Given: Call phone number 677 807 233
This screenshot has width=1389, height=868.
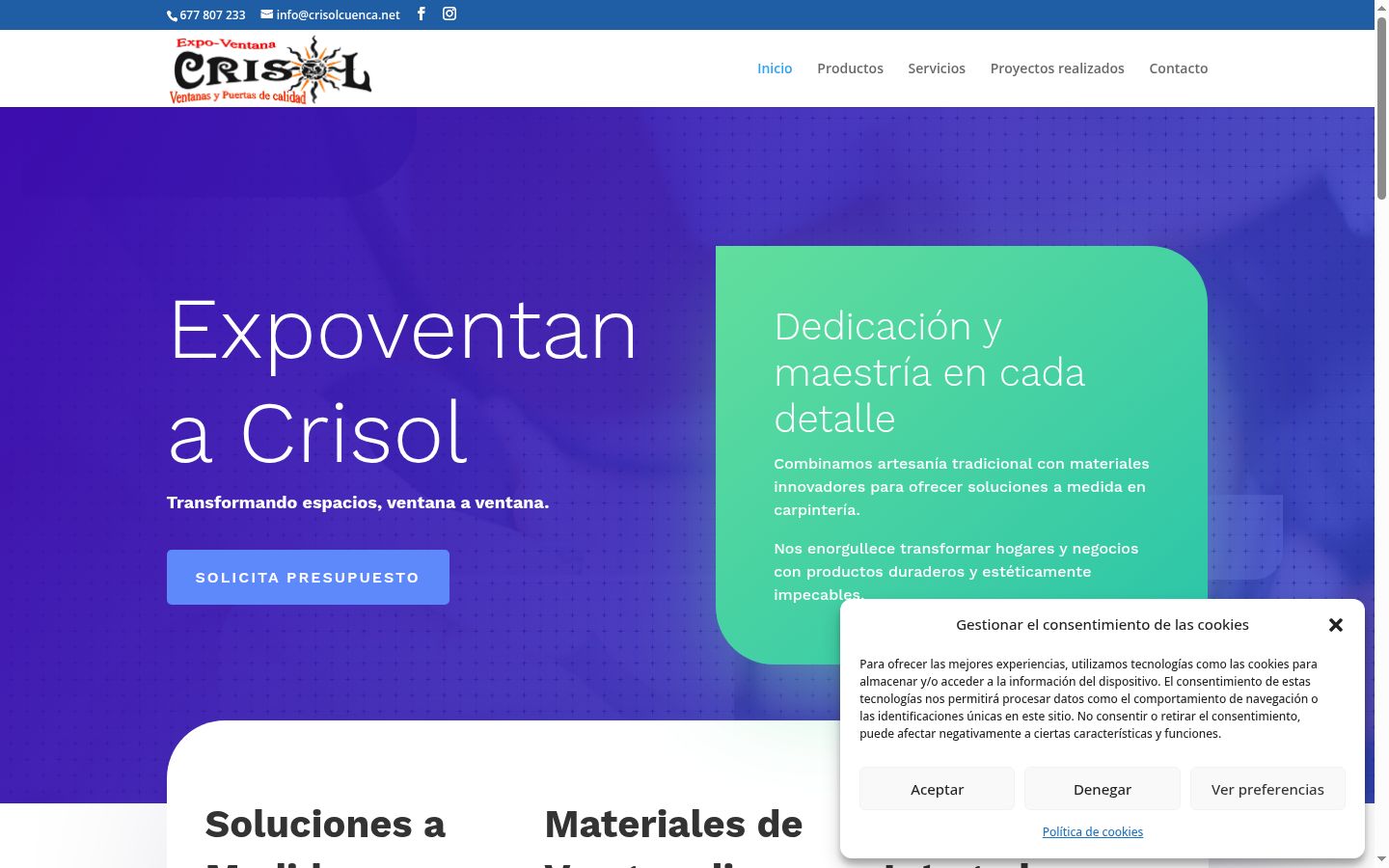Looking at the screenshot, I should tap(206, 14).
